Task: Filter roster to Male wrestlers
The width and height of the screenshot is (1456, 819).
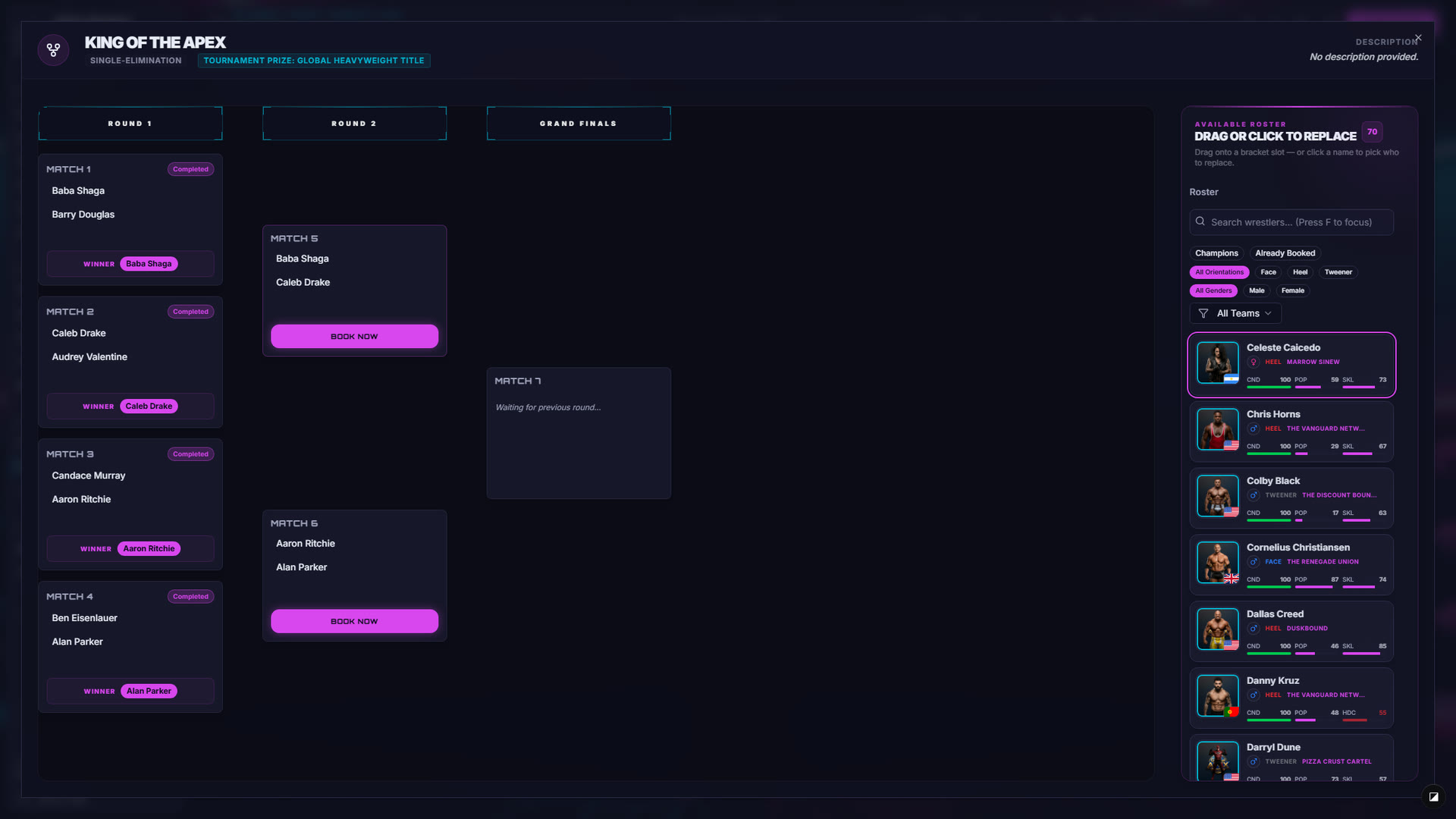Action: click(1257, 290)
